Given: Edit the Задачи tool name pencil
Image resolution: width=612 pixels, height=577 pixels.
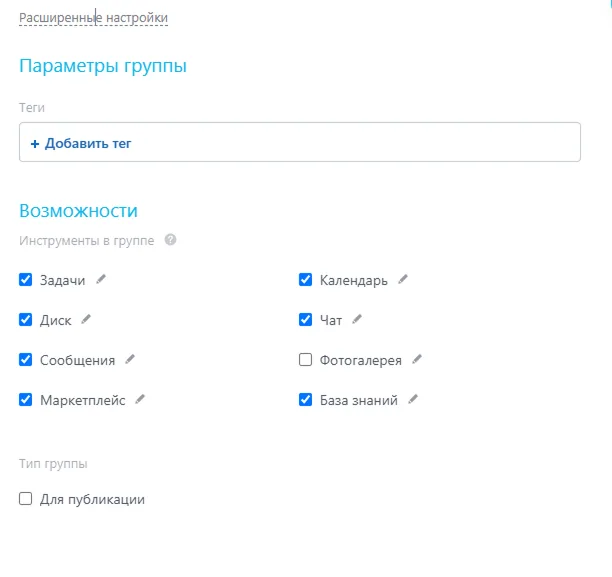Looking at the screenshot, I should 101,280.
